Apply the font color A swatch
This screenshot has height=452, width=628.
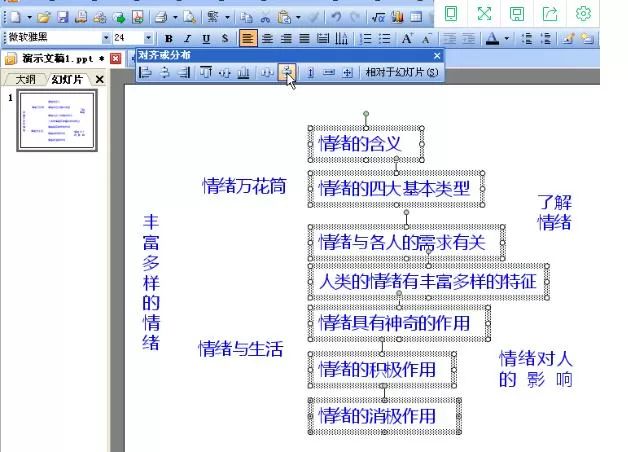[492, 38]
